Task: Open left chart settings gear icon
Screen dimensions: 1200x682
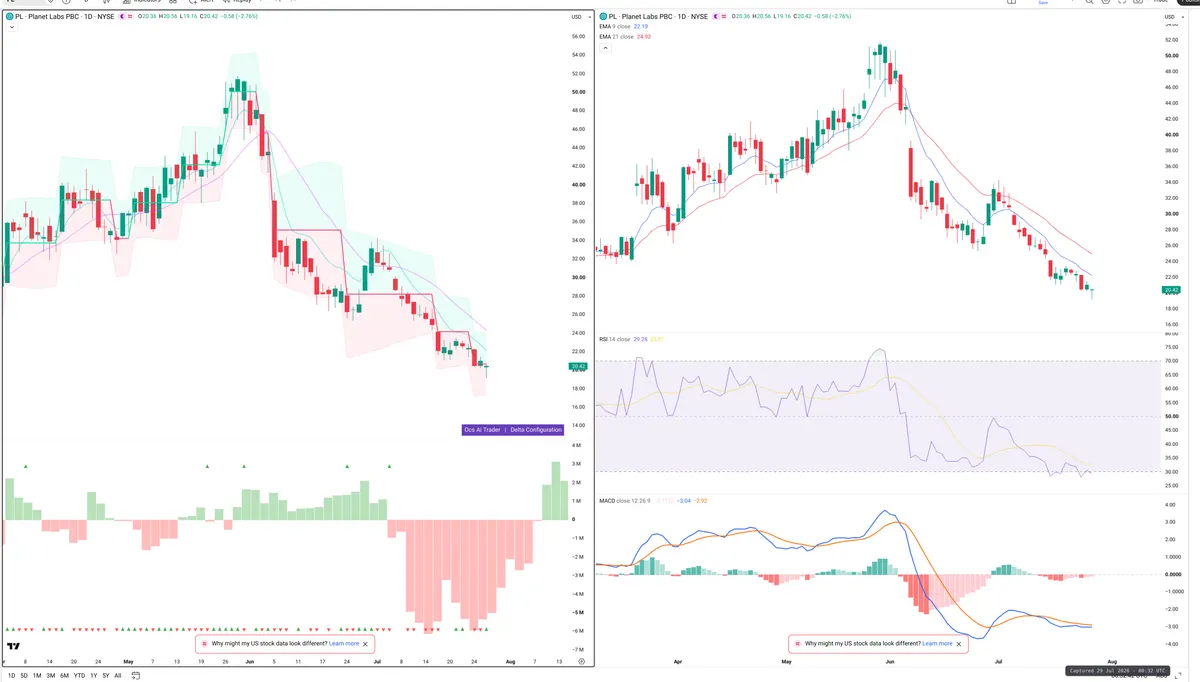Action: pyautogui.click(x=581, y=661)
